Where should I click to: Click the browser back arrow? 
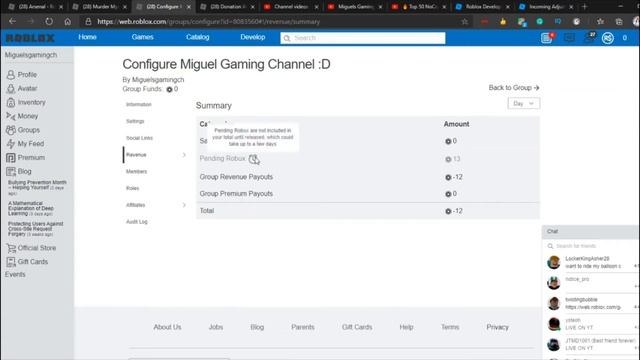12,22
